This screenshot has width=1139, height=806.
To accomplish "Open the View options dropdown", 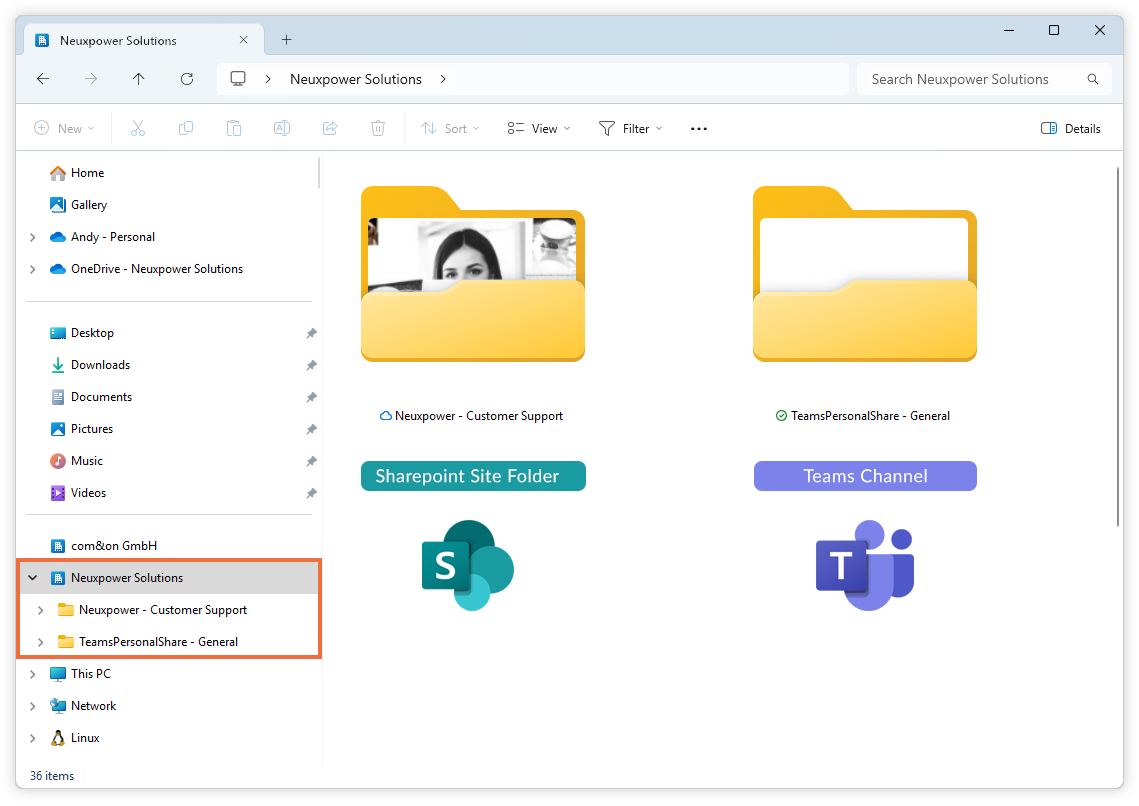I will pyautogui.click(x=537, y=128).
